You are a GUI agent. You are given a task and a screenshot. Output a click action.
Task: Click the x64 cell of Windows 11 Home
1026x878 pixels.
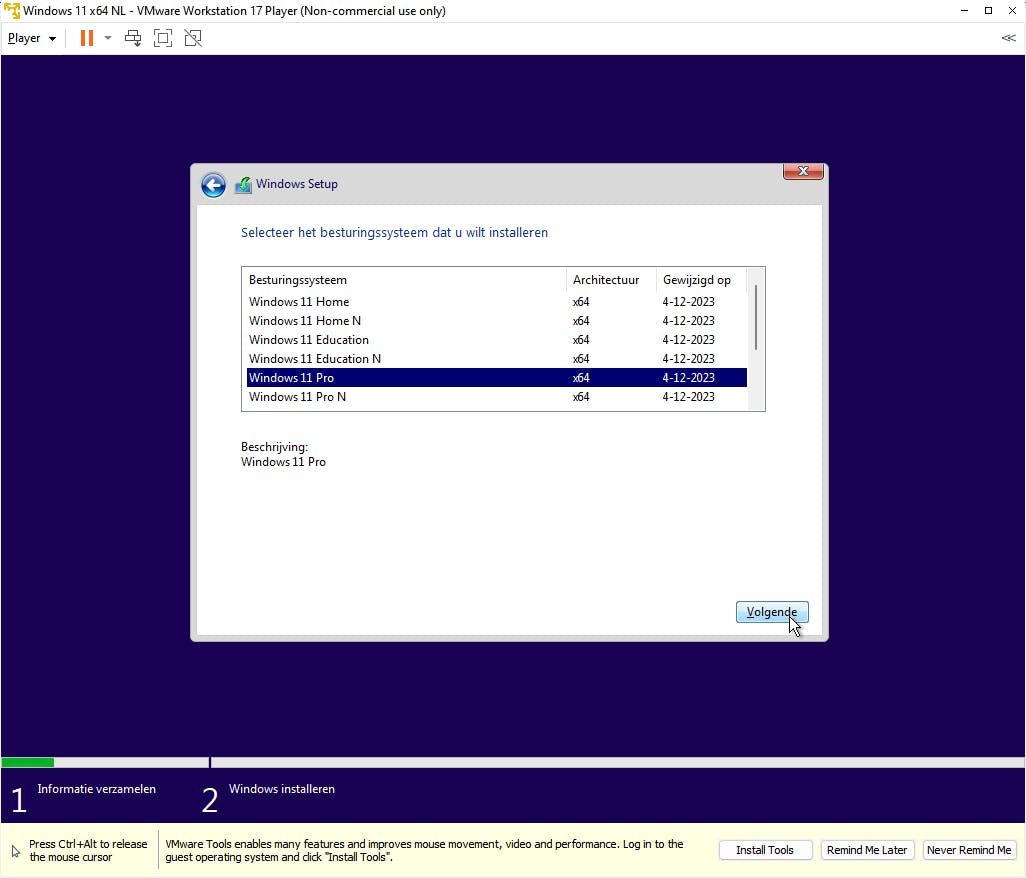pyautogui.click(x=581, y=302)
